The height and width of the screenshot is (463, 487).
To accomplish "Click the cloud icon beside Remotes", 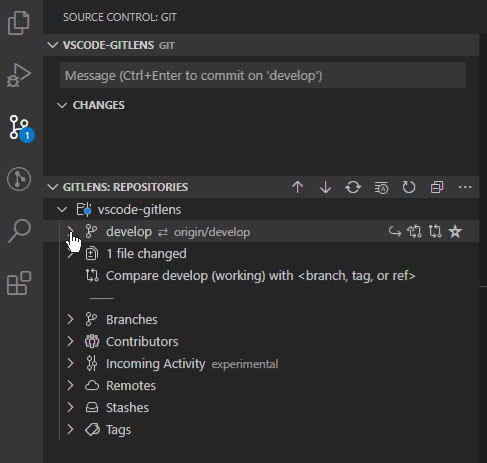I will coord(92,386).
